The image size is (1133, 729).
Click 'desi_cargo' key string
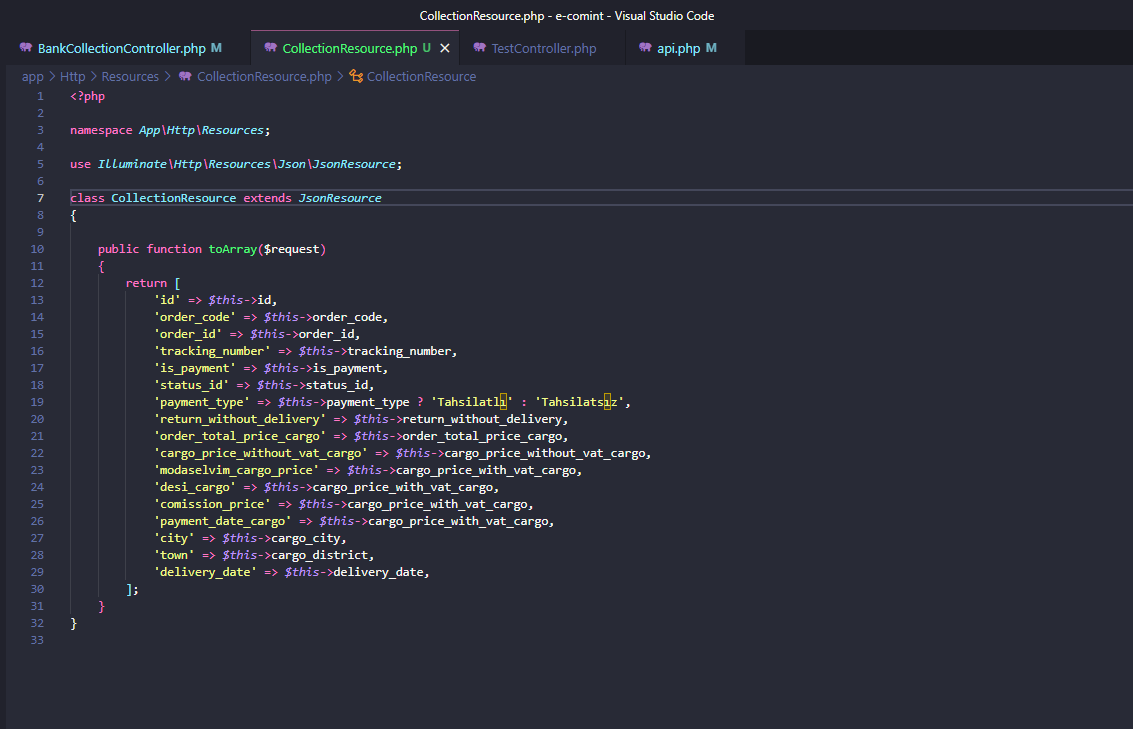coord(195,487)
